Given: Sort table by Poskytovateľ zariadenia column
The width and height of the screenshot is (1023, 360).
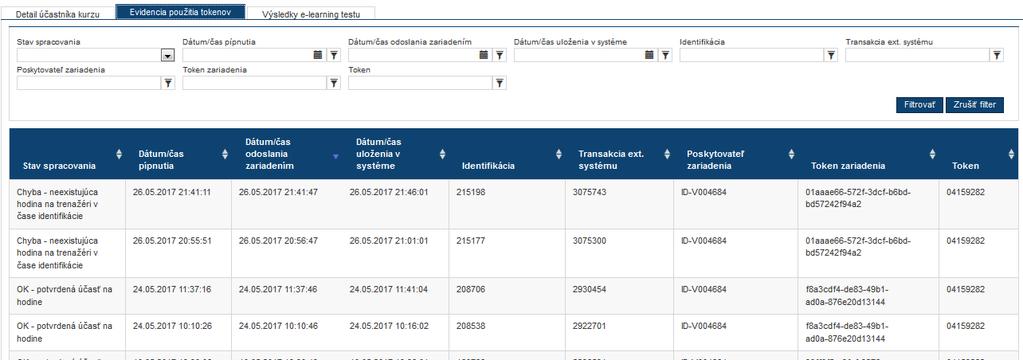Looking at the screenshot, I should [x=791, y=154].
